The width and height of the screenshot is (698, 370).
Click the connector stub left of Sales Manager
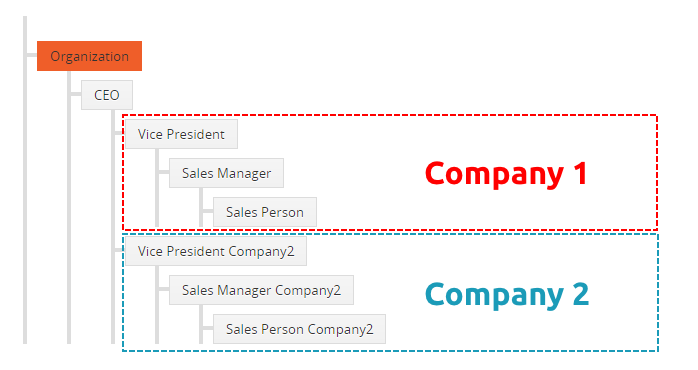pos(164,172)
